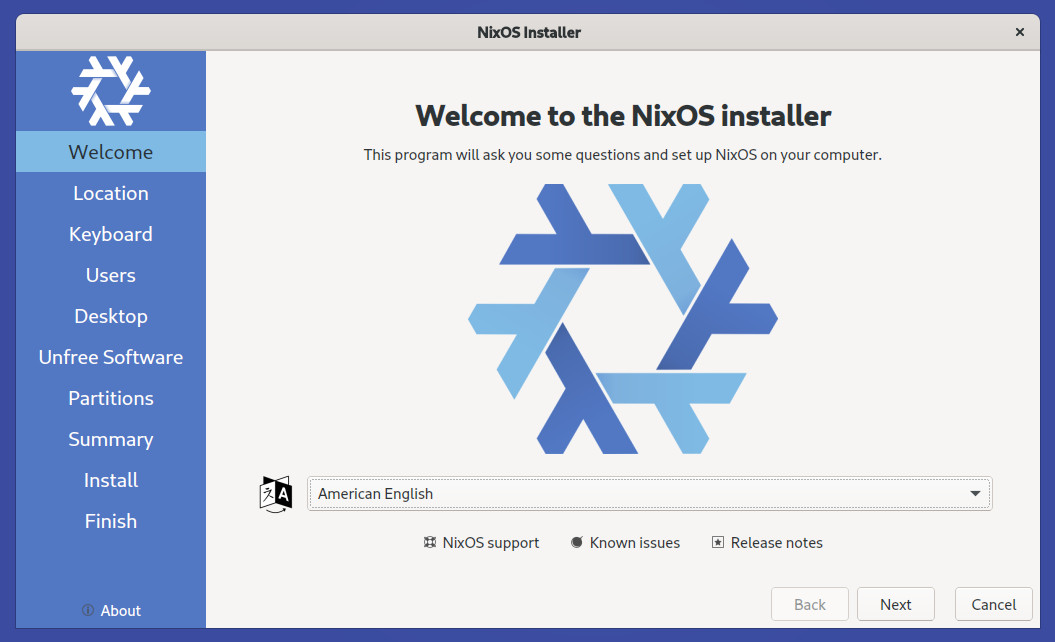Open the Unfree Software step

point(111,357)
